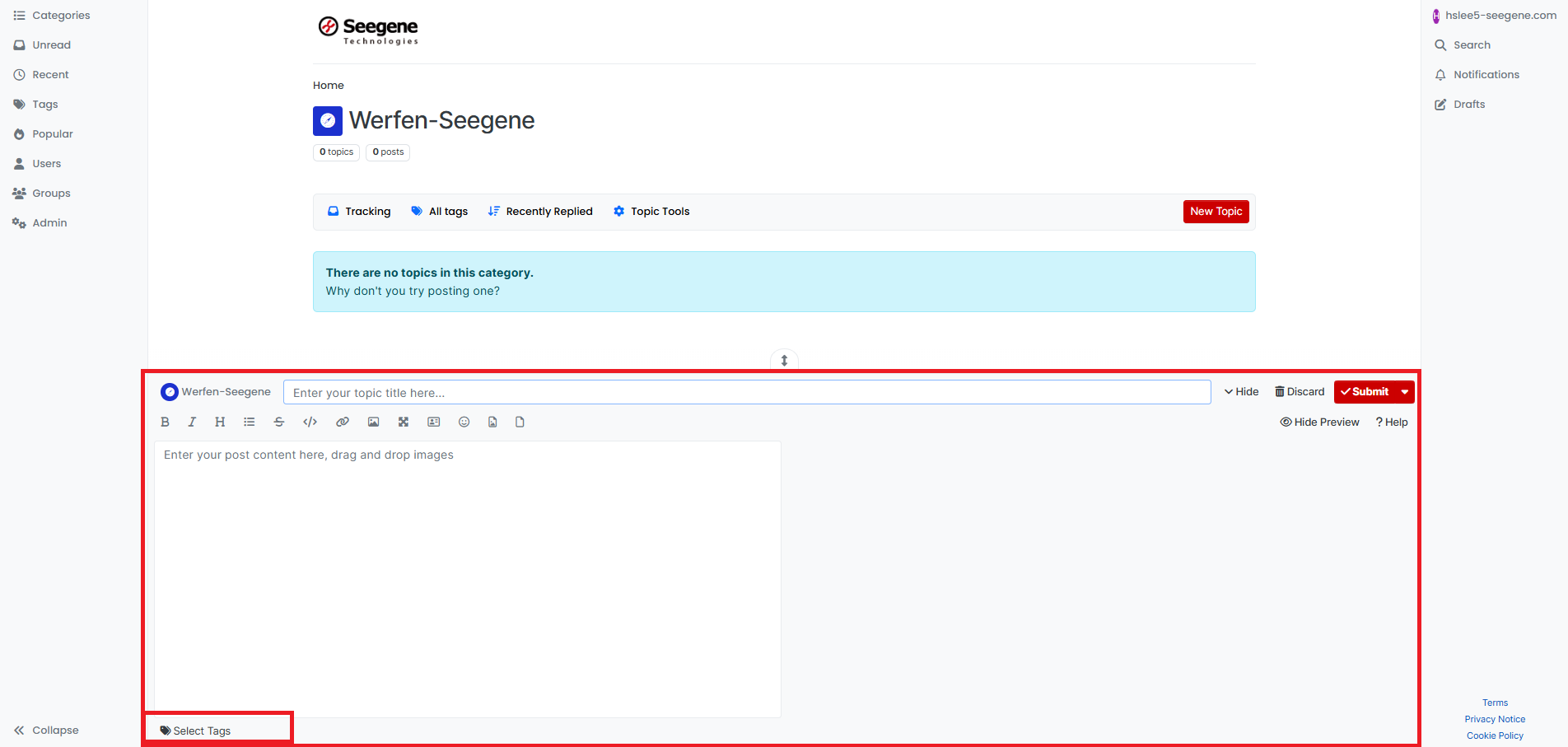Screen dimensions: 1568x747
Task: Toggle zen fullscreen mode in composer
Action: (x=404, y=422)
